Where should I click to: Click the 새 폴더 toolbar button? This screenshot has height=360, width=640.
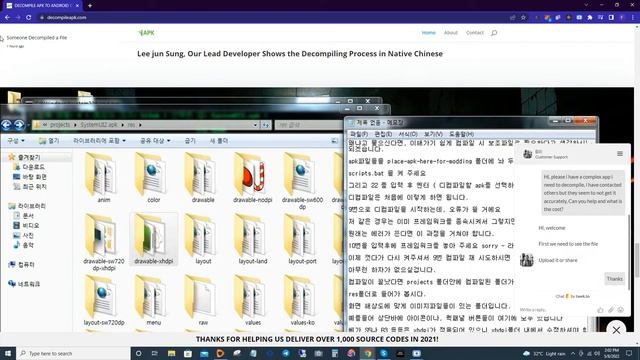pyautogui.click(x=218, y=140)
